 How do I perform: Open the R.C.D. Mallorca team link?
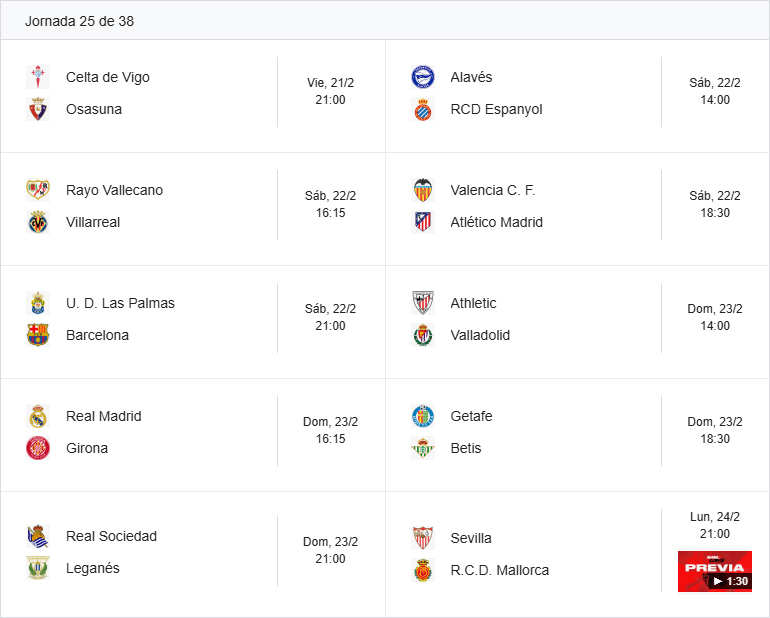coord(499,570)
